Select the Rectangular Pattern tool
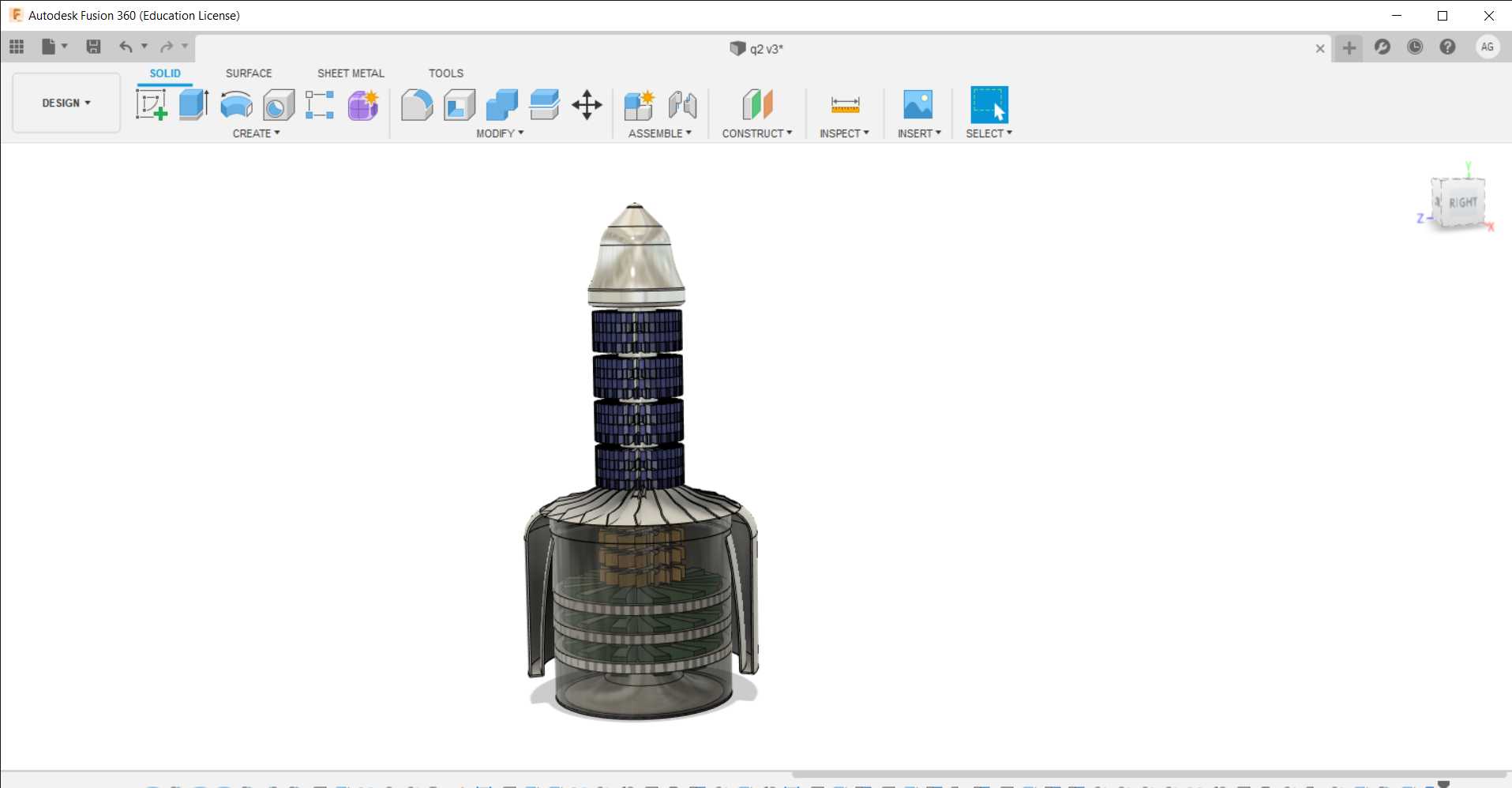 320,104
